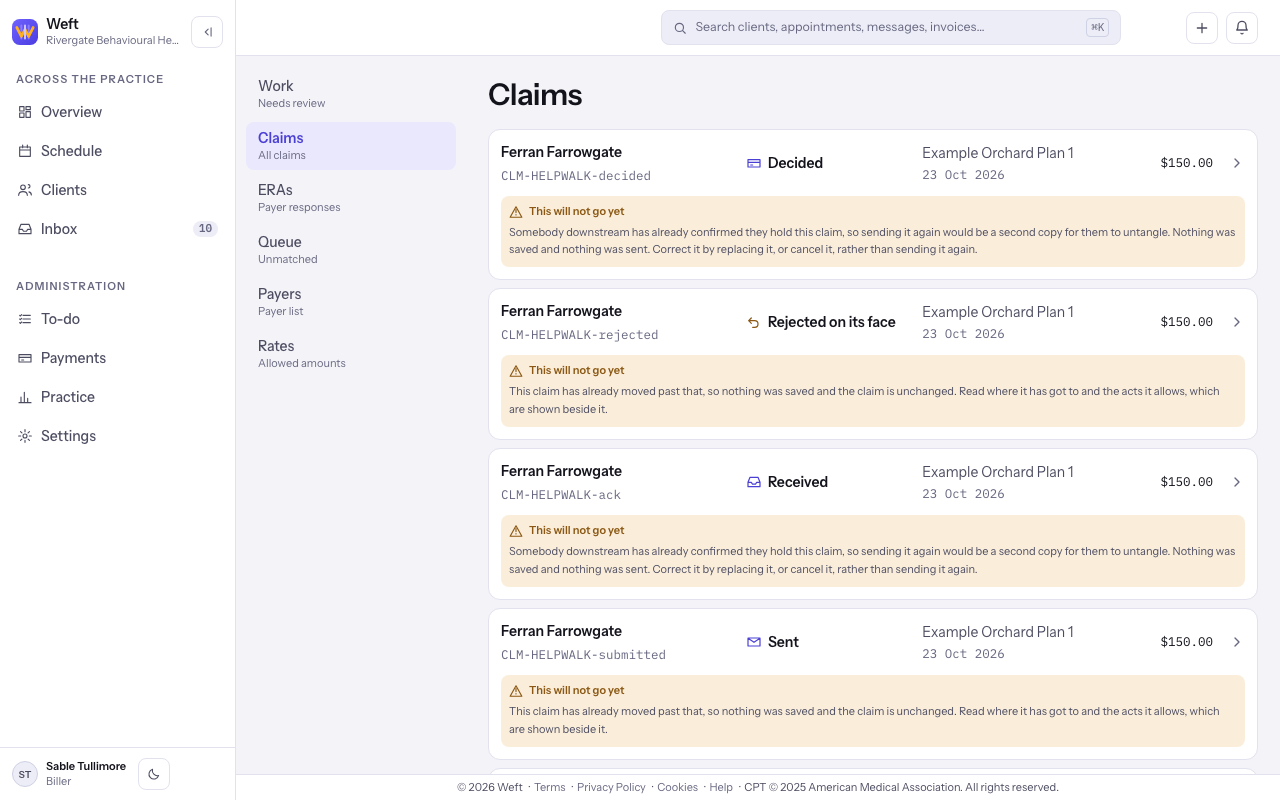Viewport: 1280px width, 800px height.
Task: Expand the CLM-HELPWALK-decided claim chevron
Action: (1237, 163)
